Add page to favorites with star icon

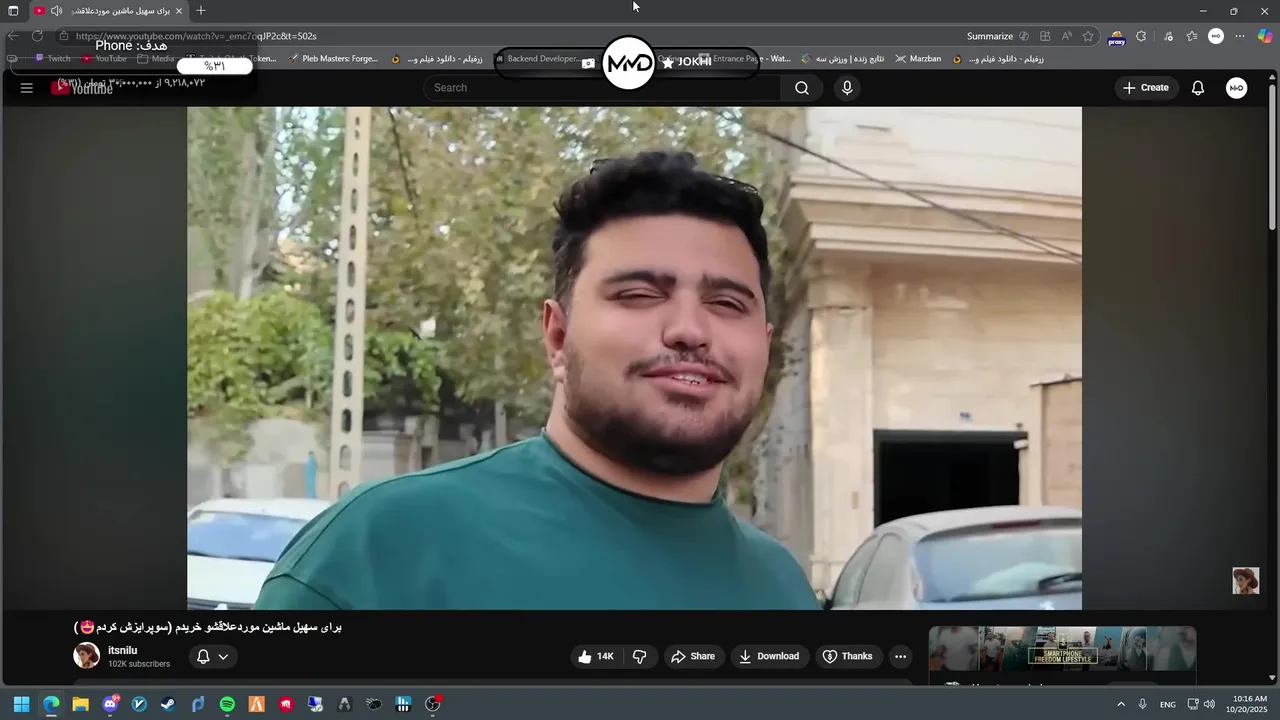point(1088,36)
